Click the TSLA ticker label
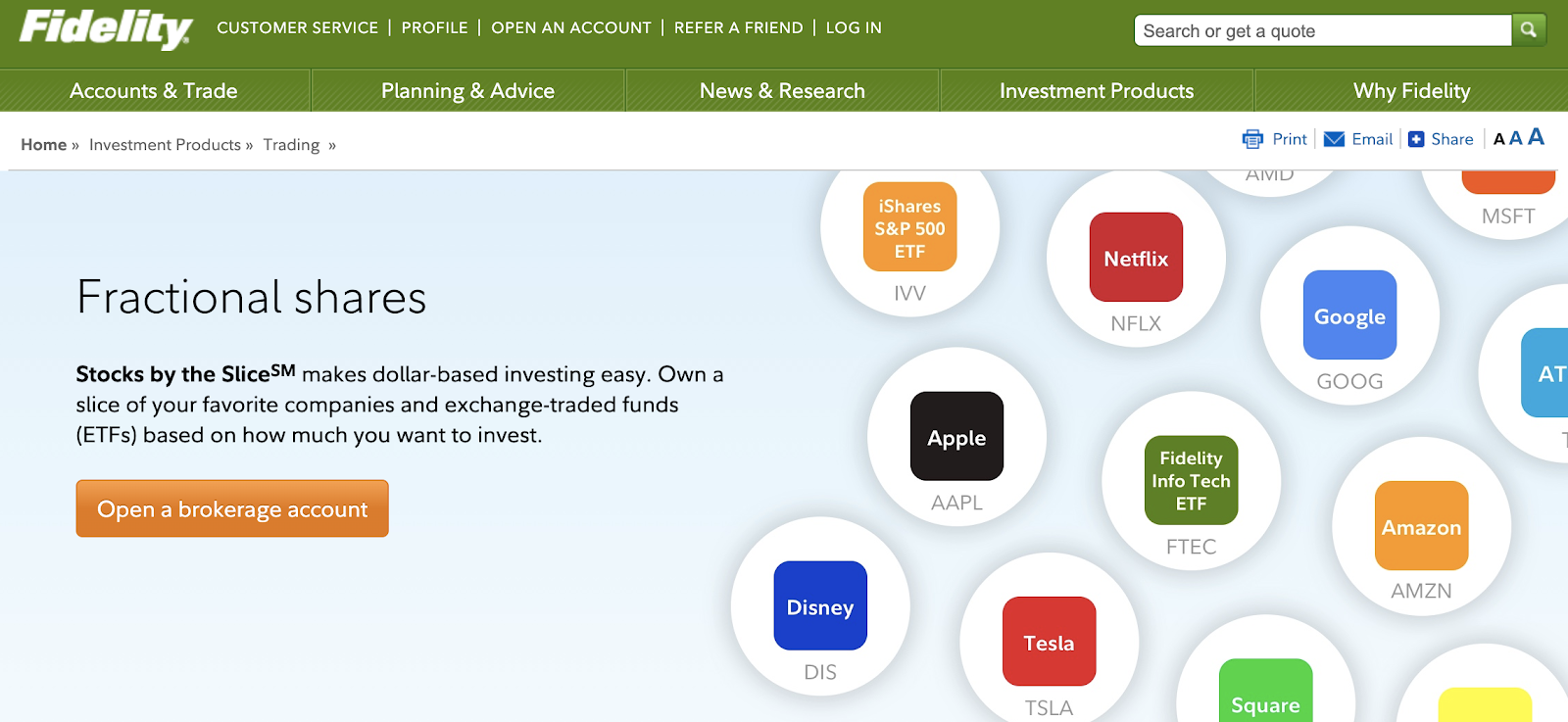The width and height of the screenshot is (1568, 722). pyautogui.click(x=1049, y=707)
